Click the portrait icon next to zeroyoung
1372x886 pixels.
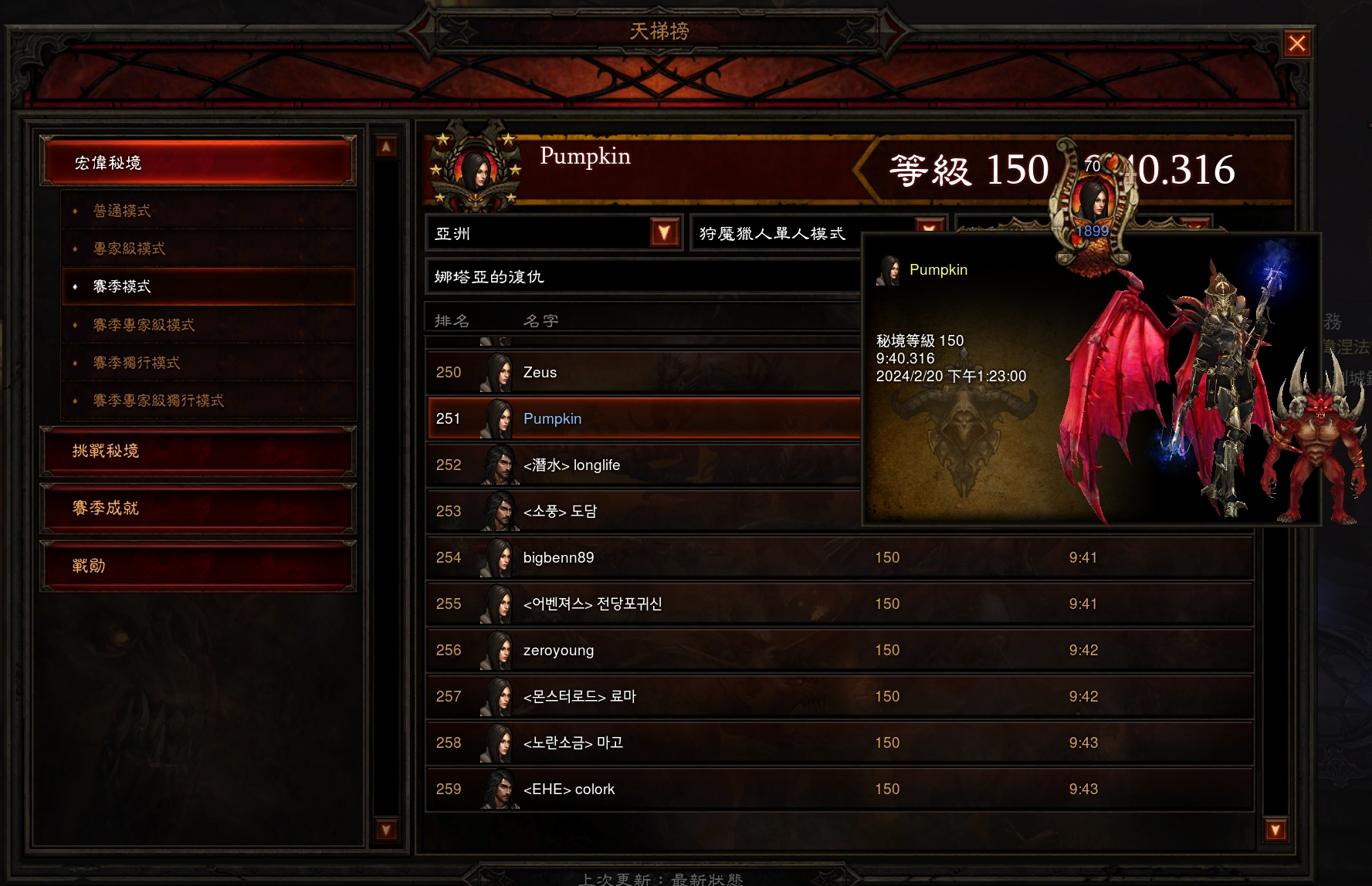[498, 650]
